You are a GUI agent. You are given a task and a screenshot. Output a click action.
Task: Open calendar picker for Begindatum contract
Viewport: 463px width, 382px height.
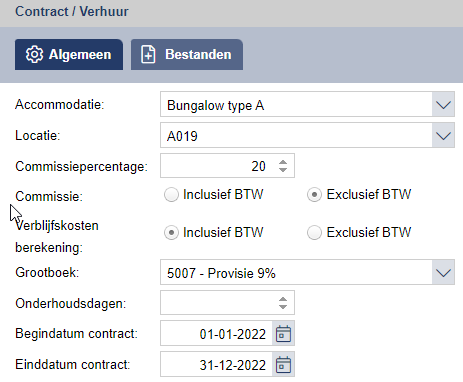pyautogui.click(x=283, y=334)
